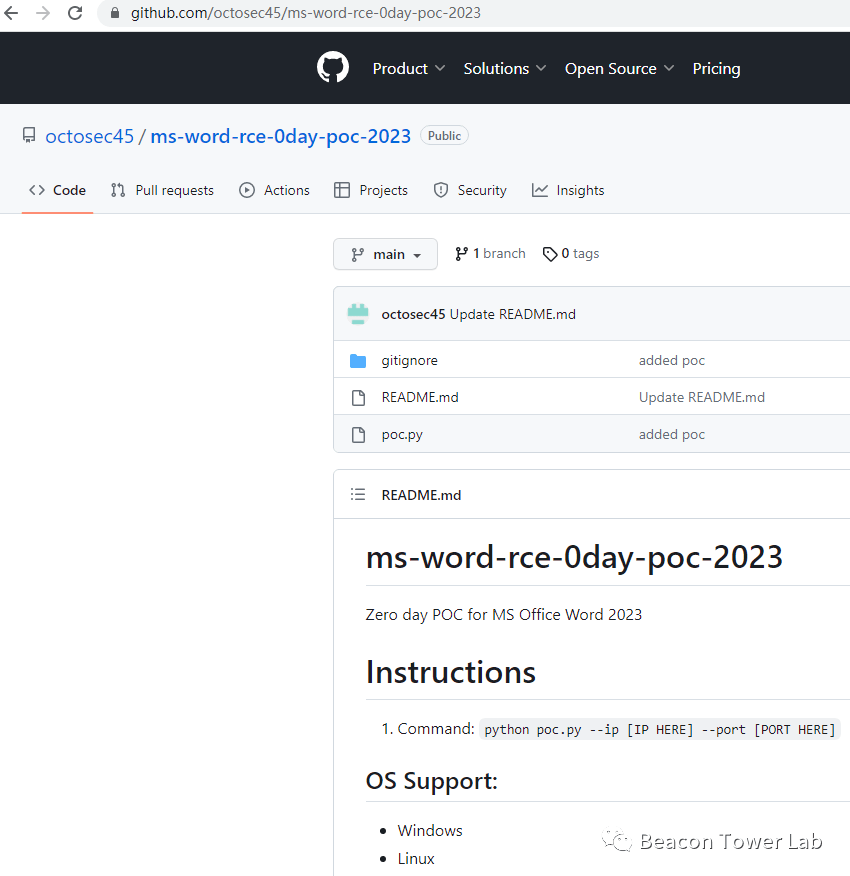Click the GitHub octocat logo
The height and width of the screenshot is (876, 850).
333,68
